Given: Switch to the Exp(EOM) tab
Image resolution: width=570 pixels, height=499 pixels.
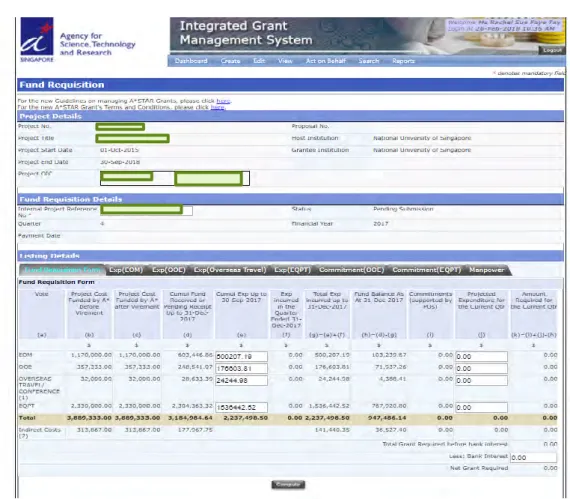Looking at the screenshot, I should click(x=126, y=270).
